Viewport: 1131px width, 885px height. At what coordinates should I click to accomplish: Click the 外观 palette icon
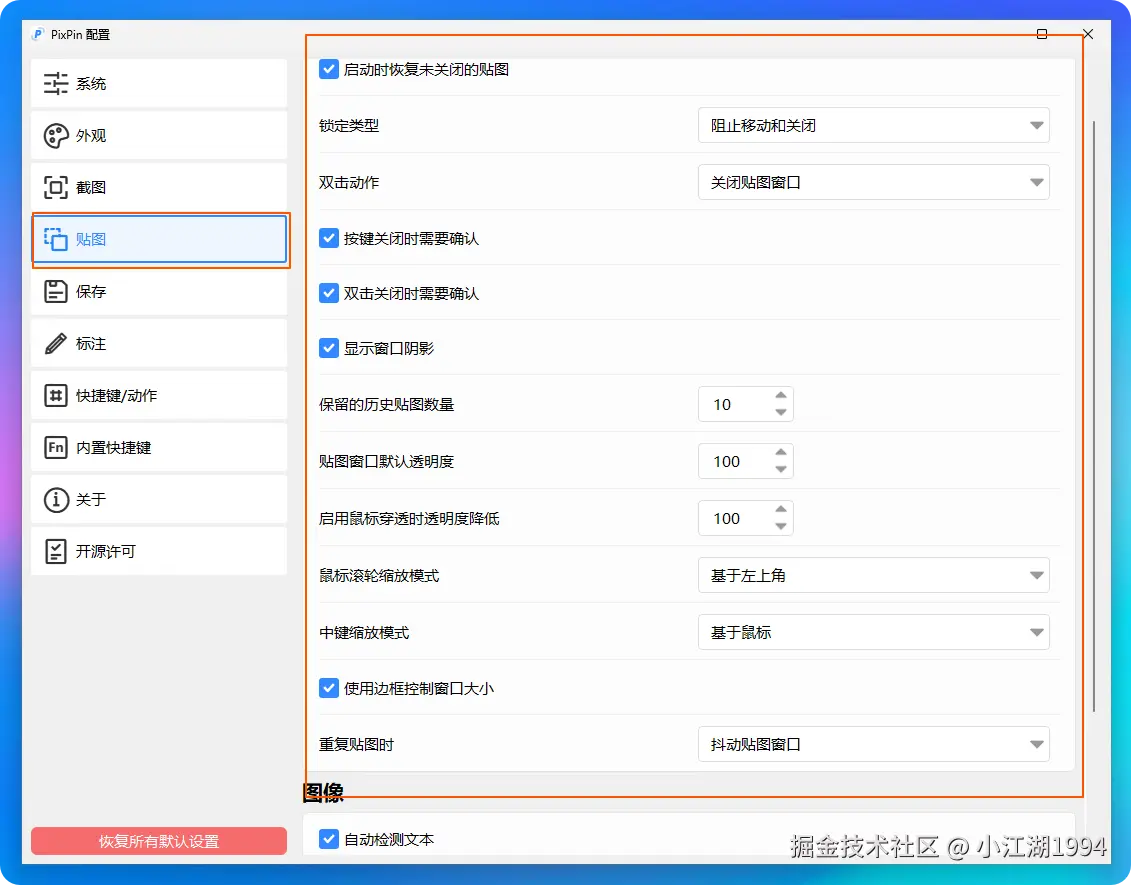[x=56, y=136]
